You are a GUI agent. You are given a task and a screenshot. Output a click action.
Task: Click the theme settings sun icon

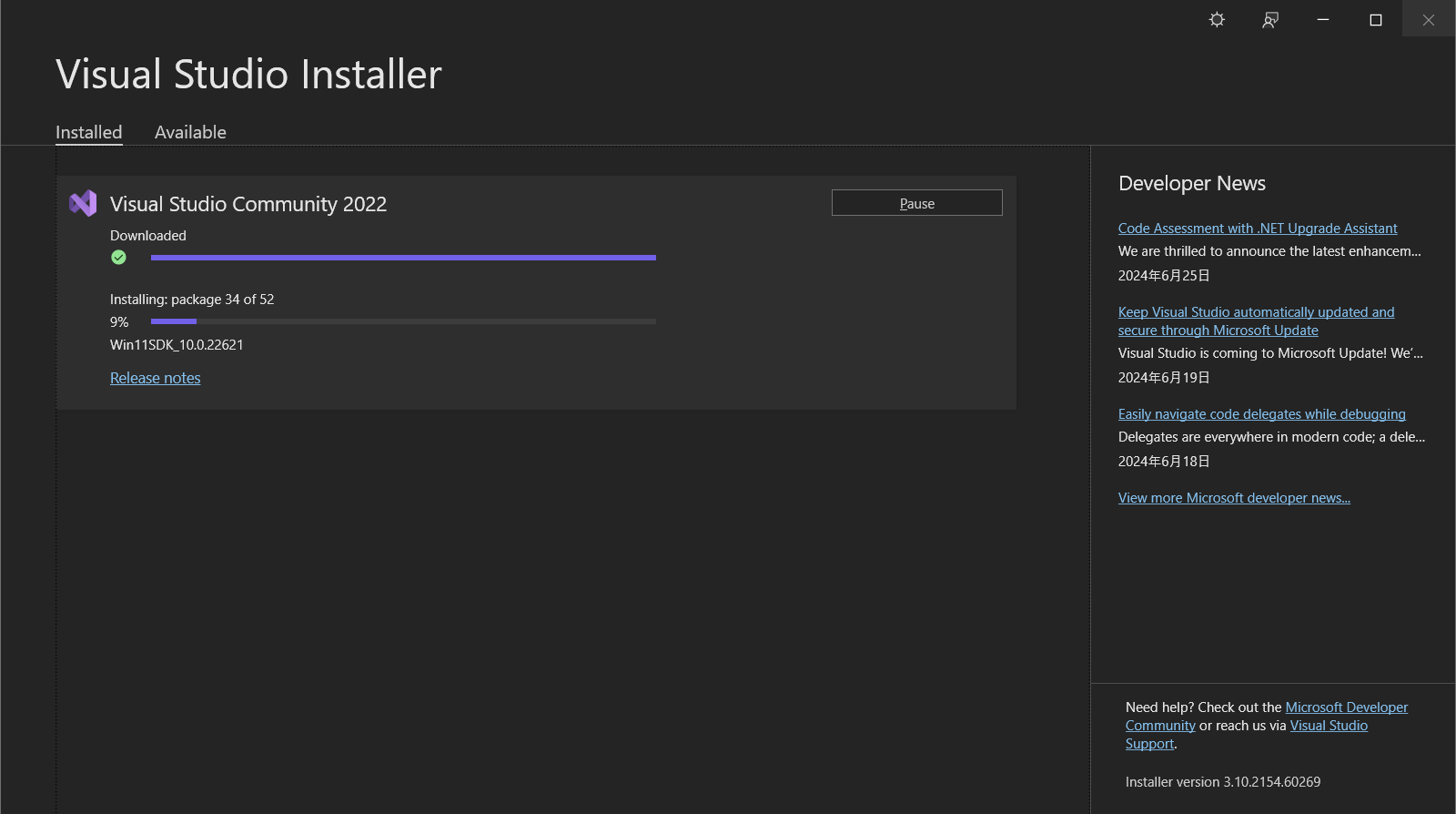1217,19
